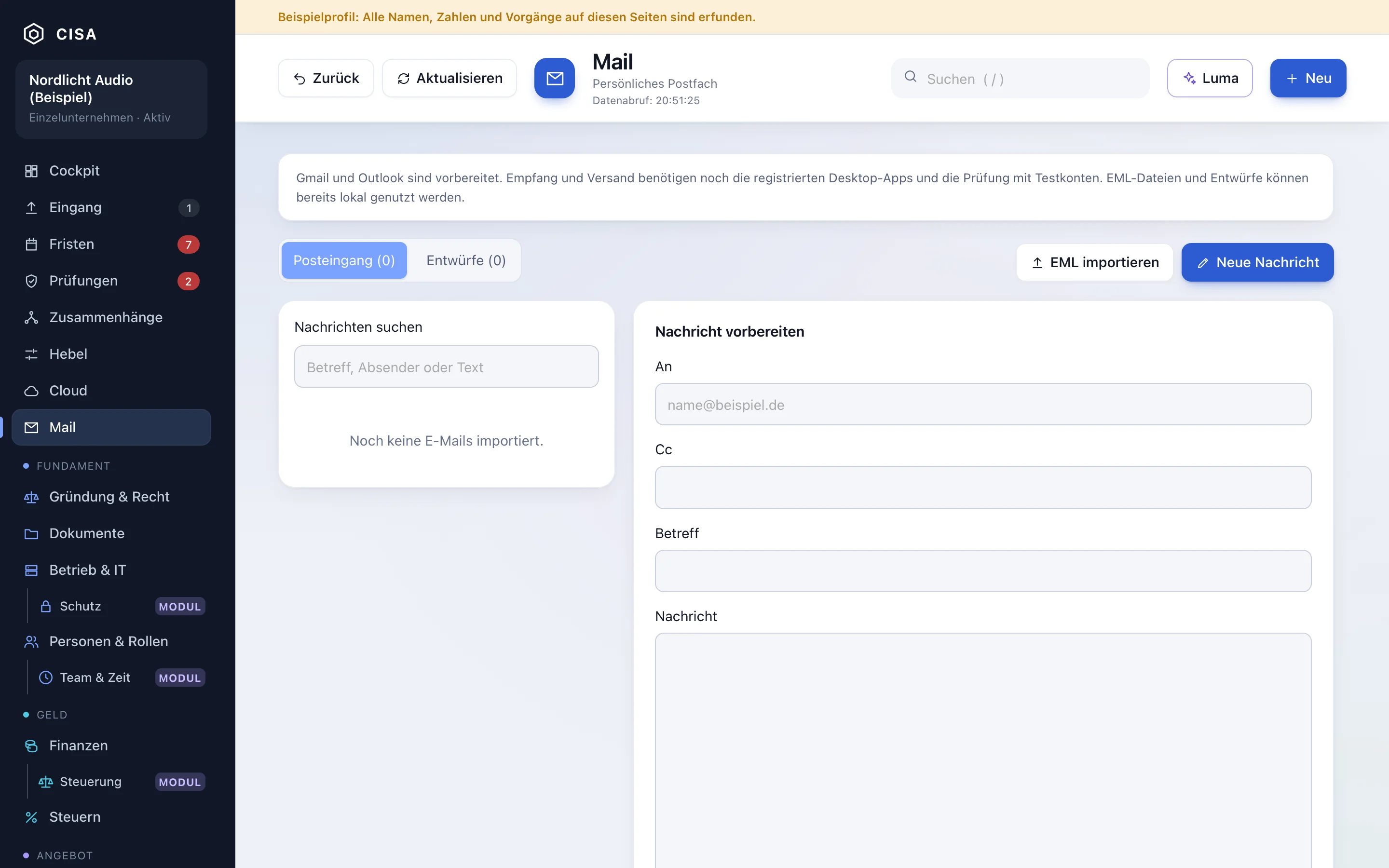Open the Luma assistant button

click(1210, 78)
